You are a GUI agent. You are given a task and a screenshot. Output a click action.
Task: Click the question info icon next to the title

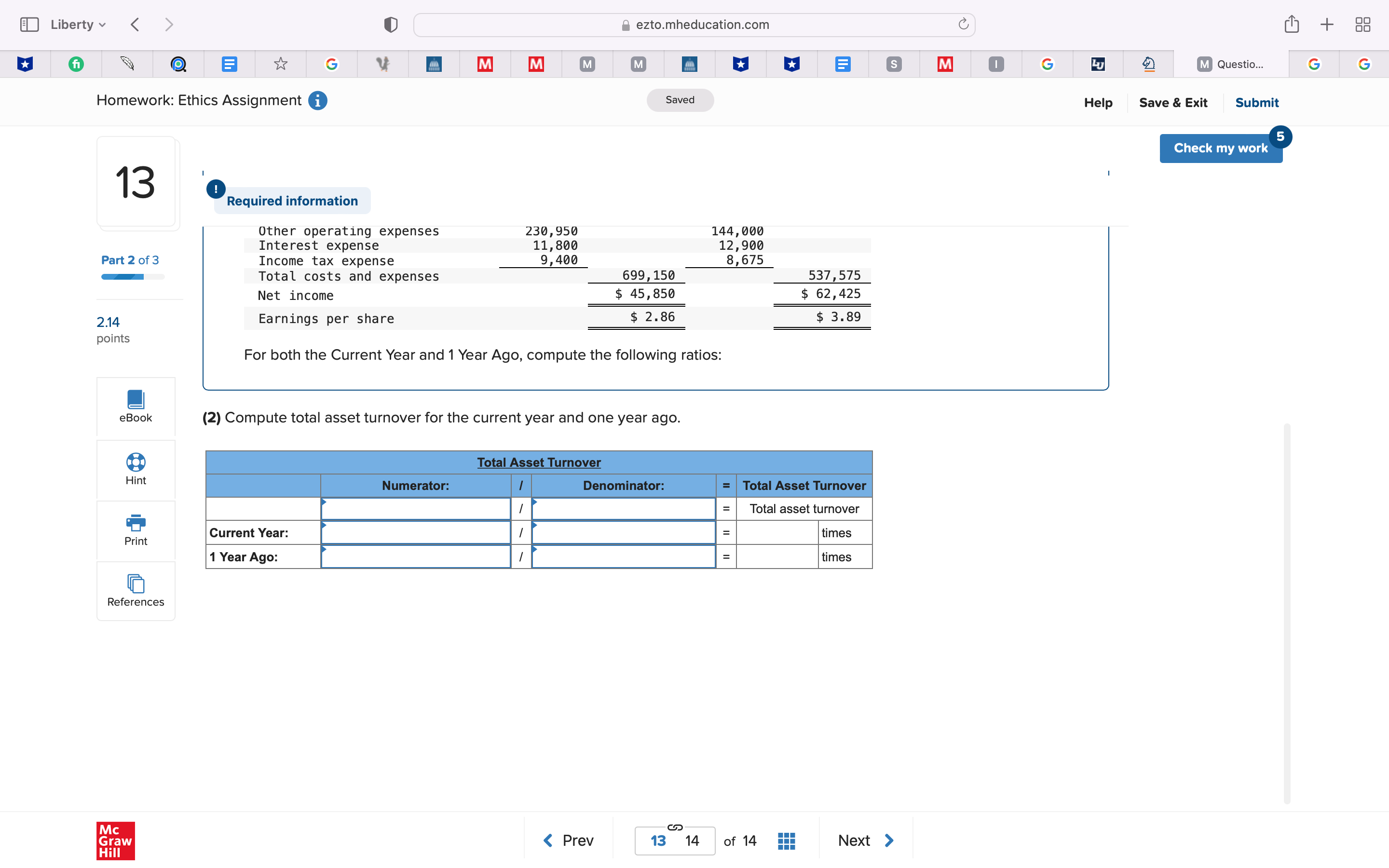point(317,100)
